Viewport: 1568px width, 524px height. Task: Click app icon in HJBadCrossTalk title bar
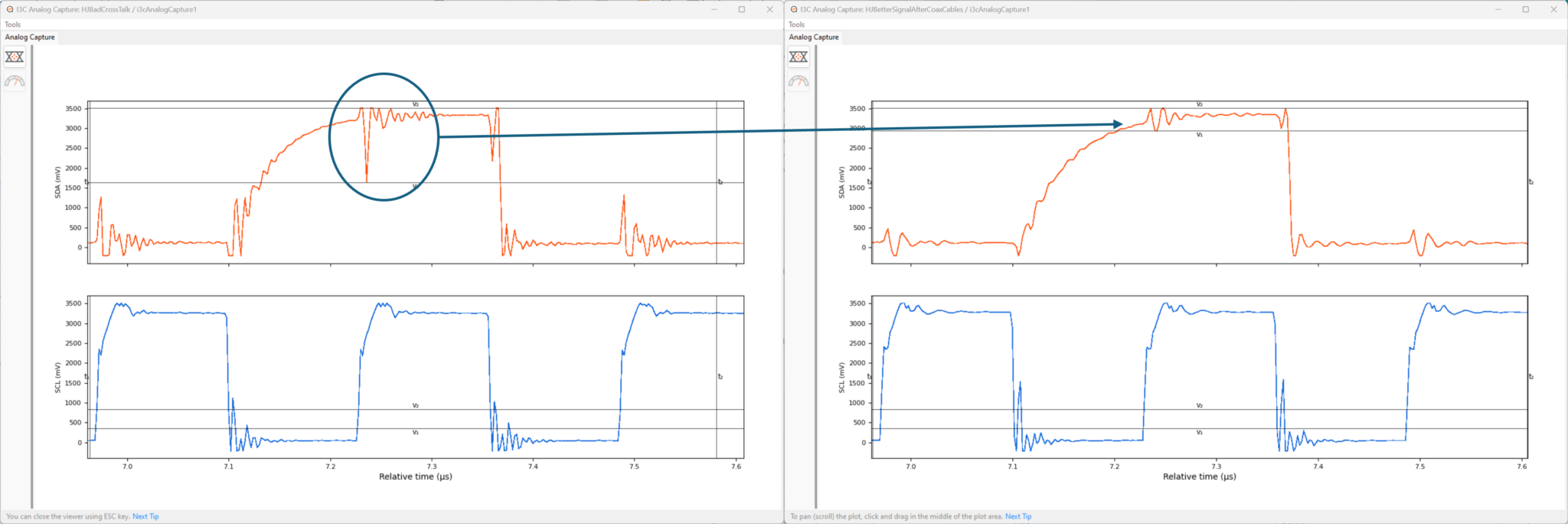(9, 9)
